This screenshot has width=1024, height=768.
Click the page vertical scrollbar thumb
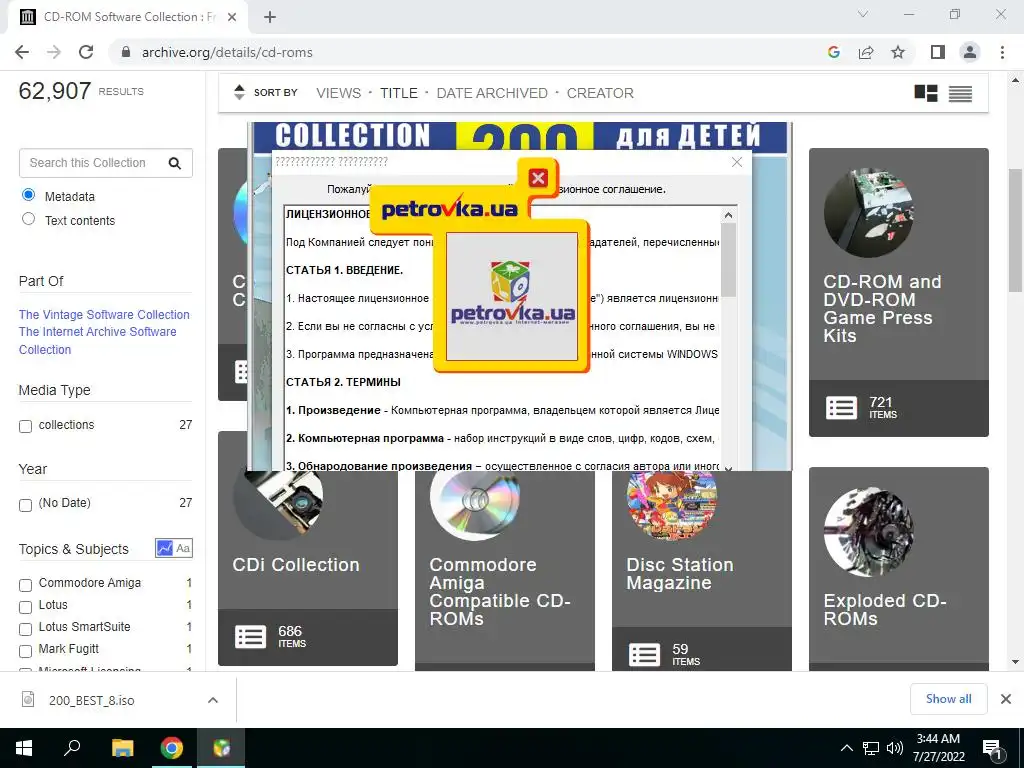[x=1016, y=230]
